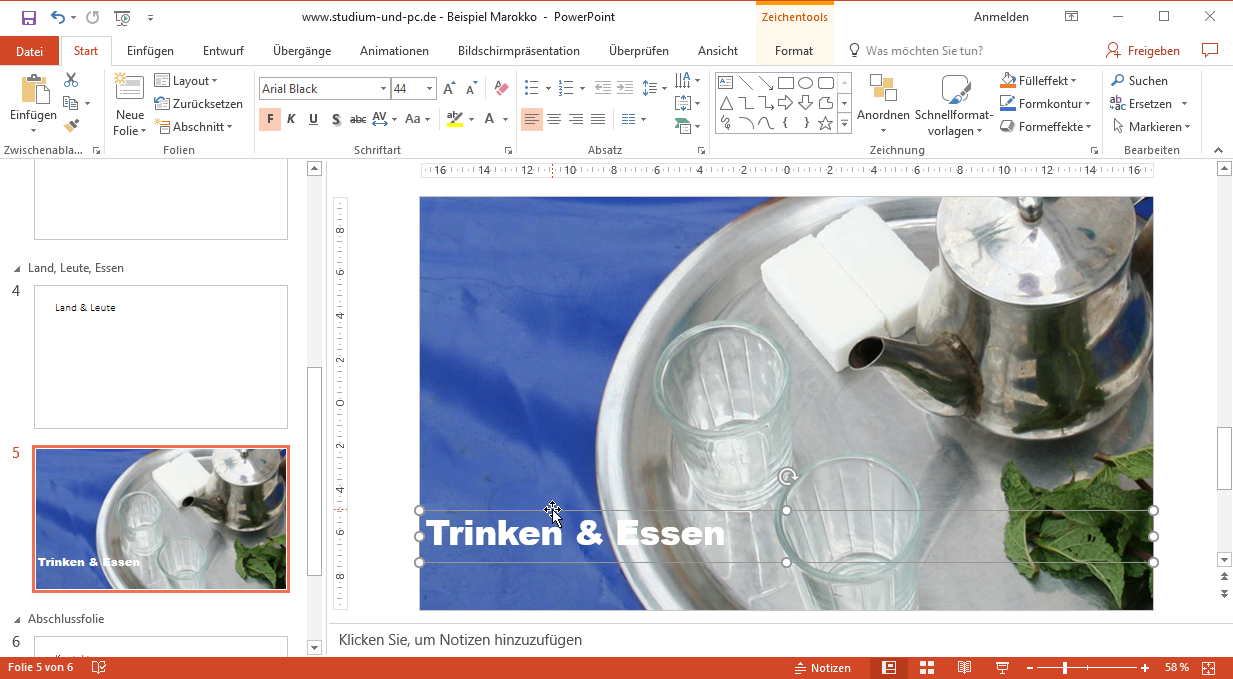Increase the list indent level
The image size is (1233, 679).
[625, 89]
